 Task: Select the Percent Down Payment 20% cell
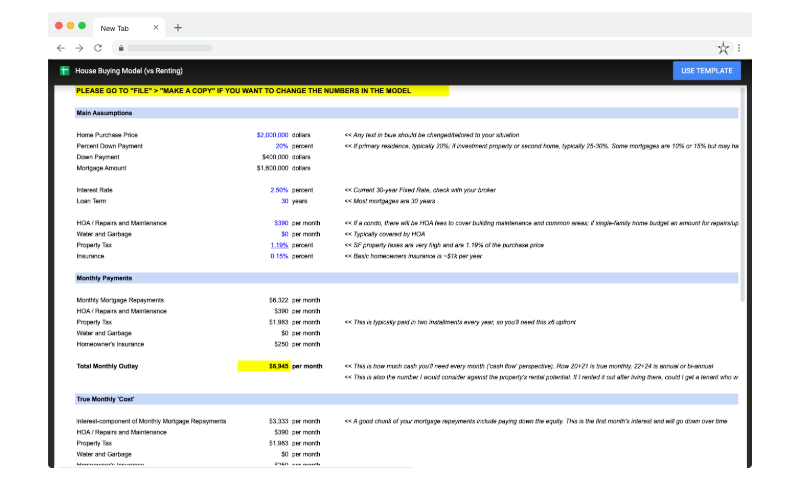282,146
